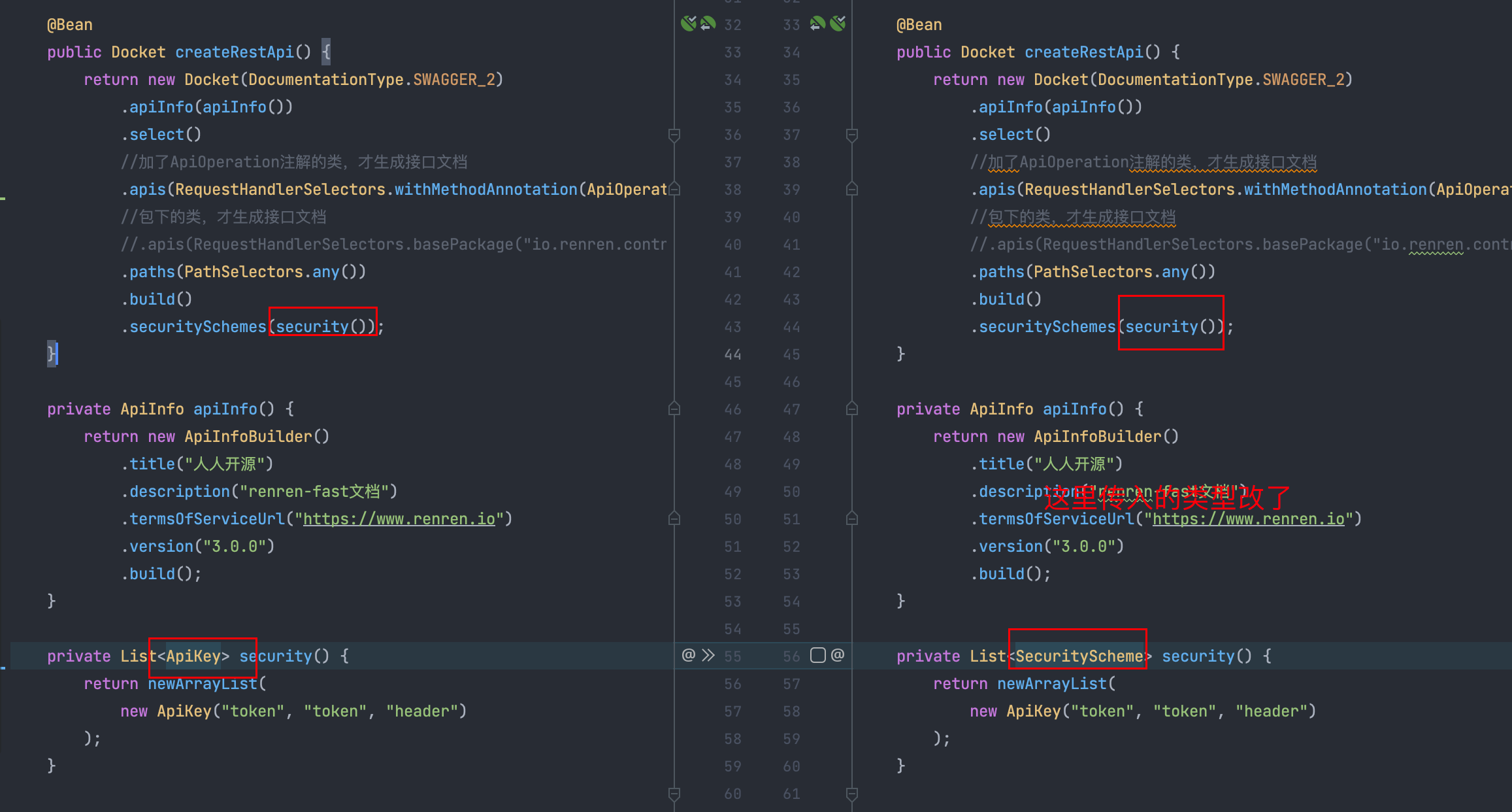Click line number 32 beside left bean icons
Screen dimensions: 1512x812
(x=732, y=25)
